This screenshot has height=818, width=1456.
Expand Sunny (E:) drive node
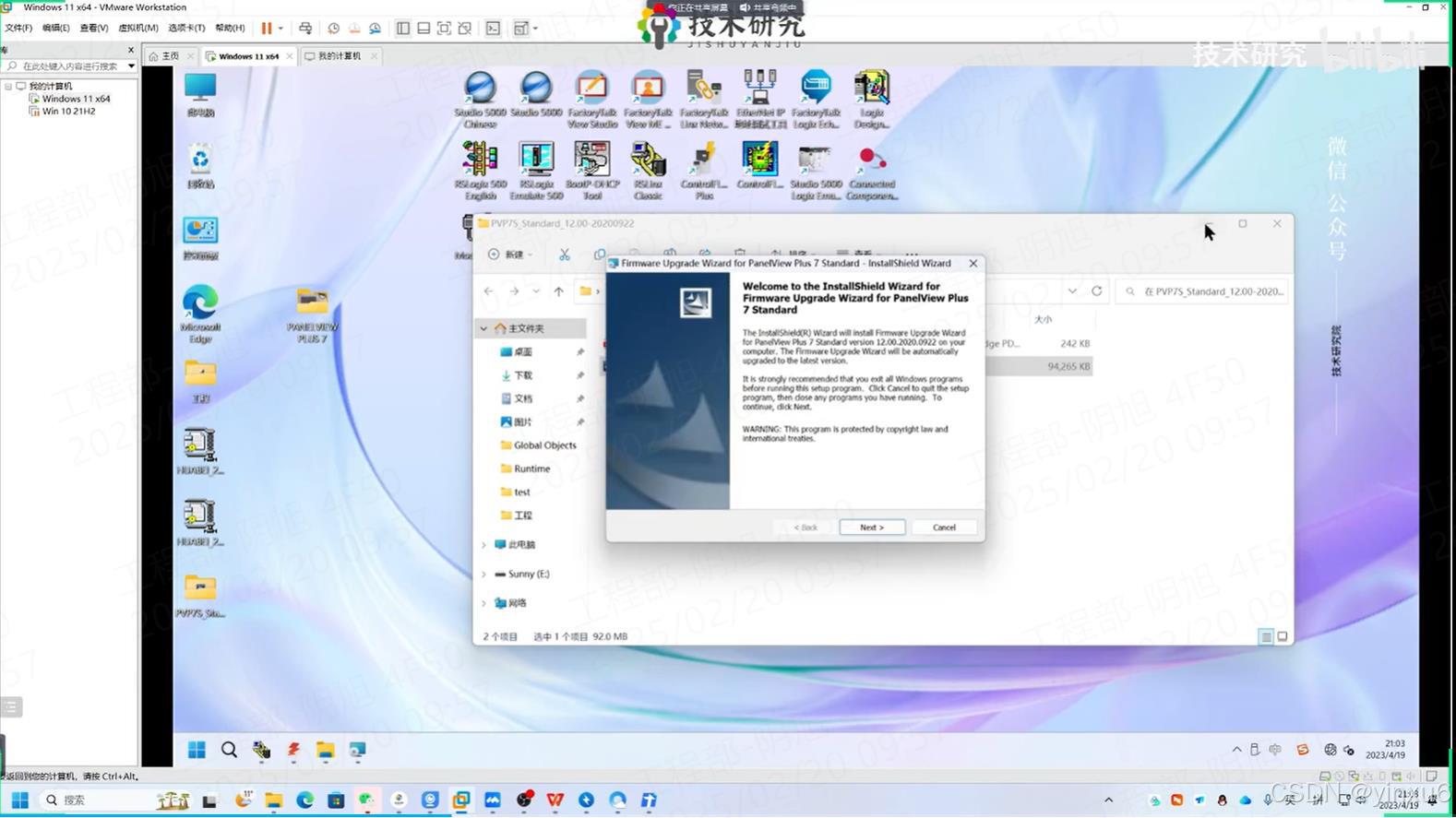coord(483,574)
